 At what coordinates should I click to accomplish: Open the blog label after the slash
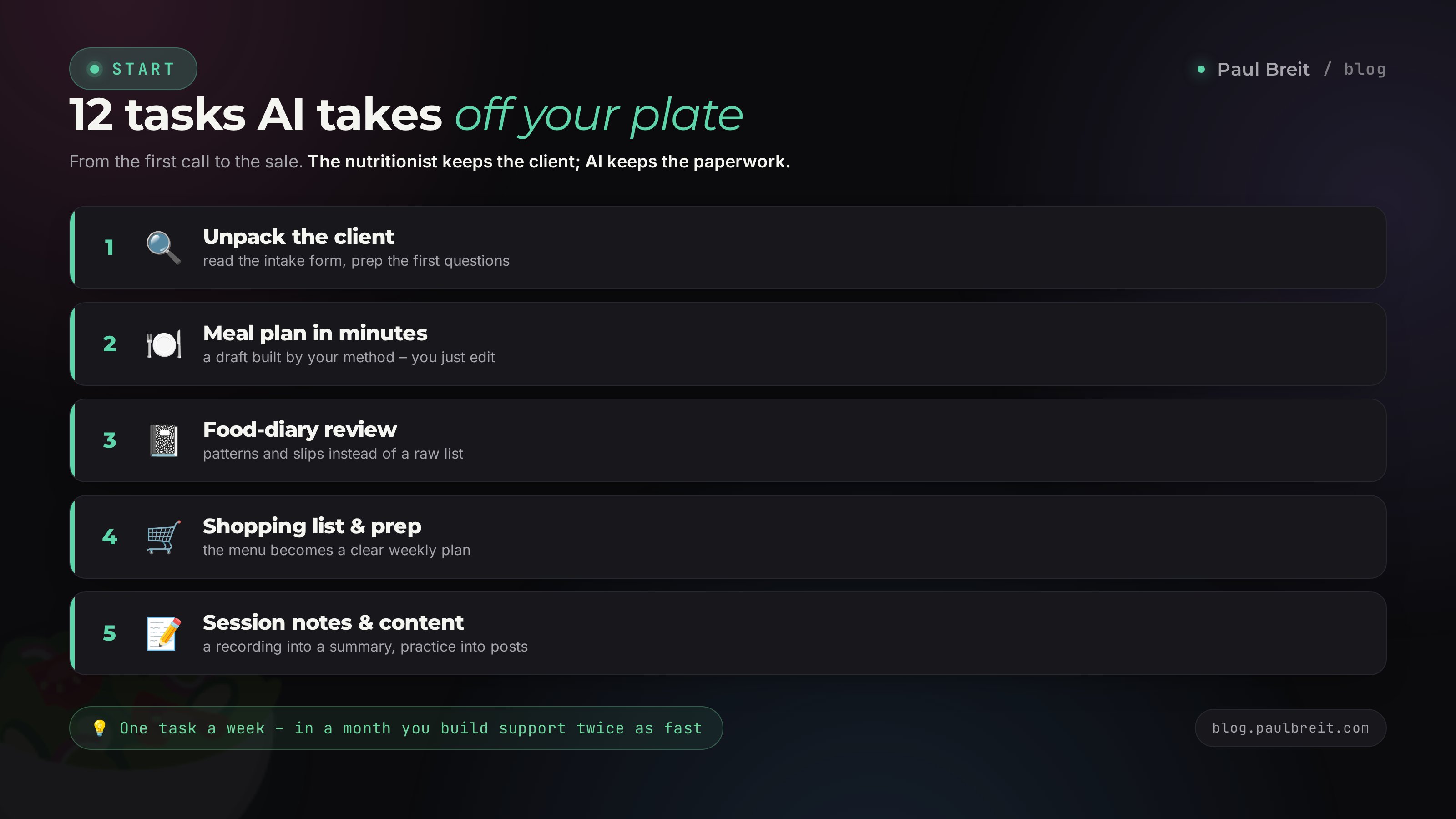tap(1365, 69)
